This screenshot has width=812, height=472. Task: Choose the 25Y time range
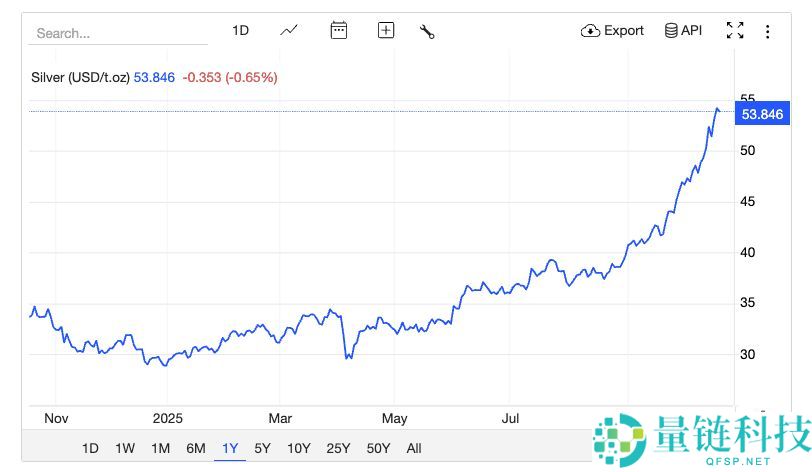click(x=338, y=448)
